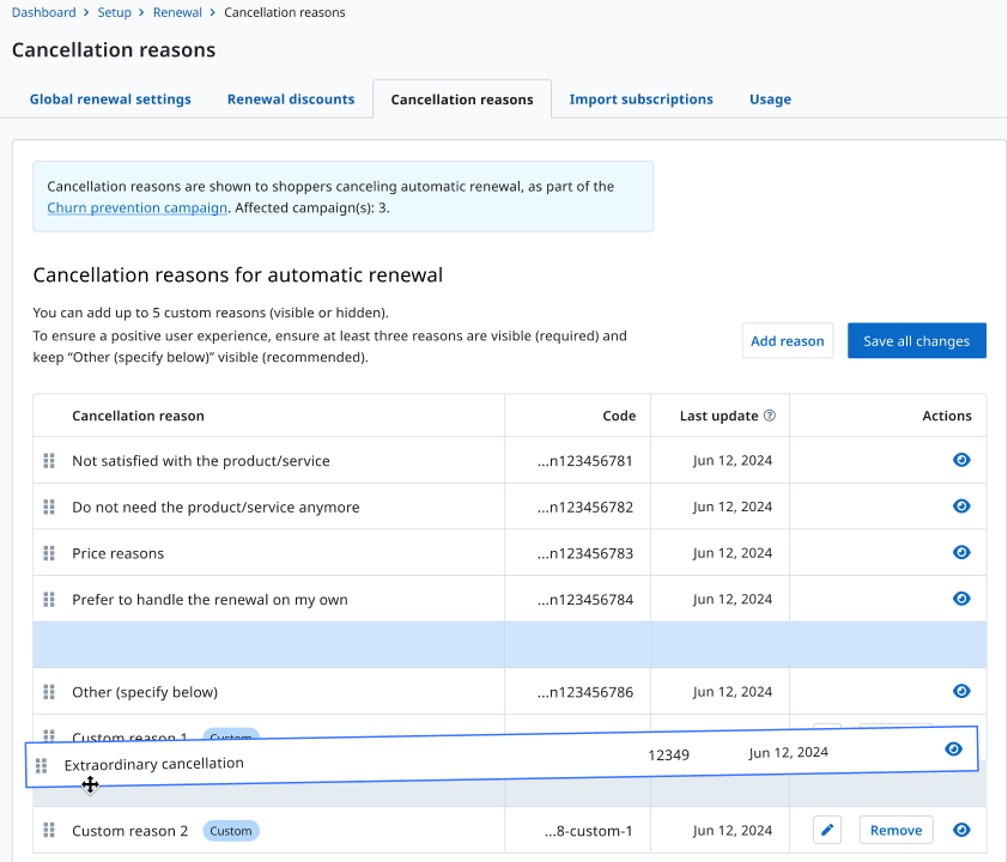Click drag handle for Price reasons row
Viewport: 1007px width, 862px height.
point(49,553)
